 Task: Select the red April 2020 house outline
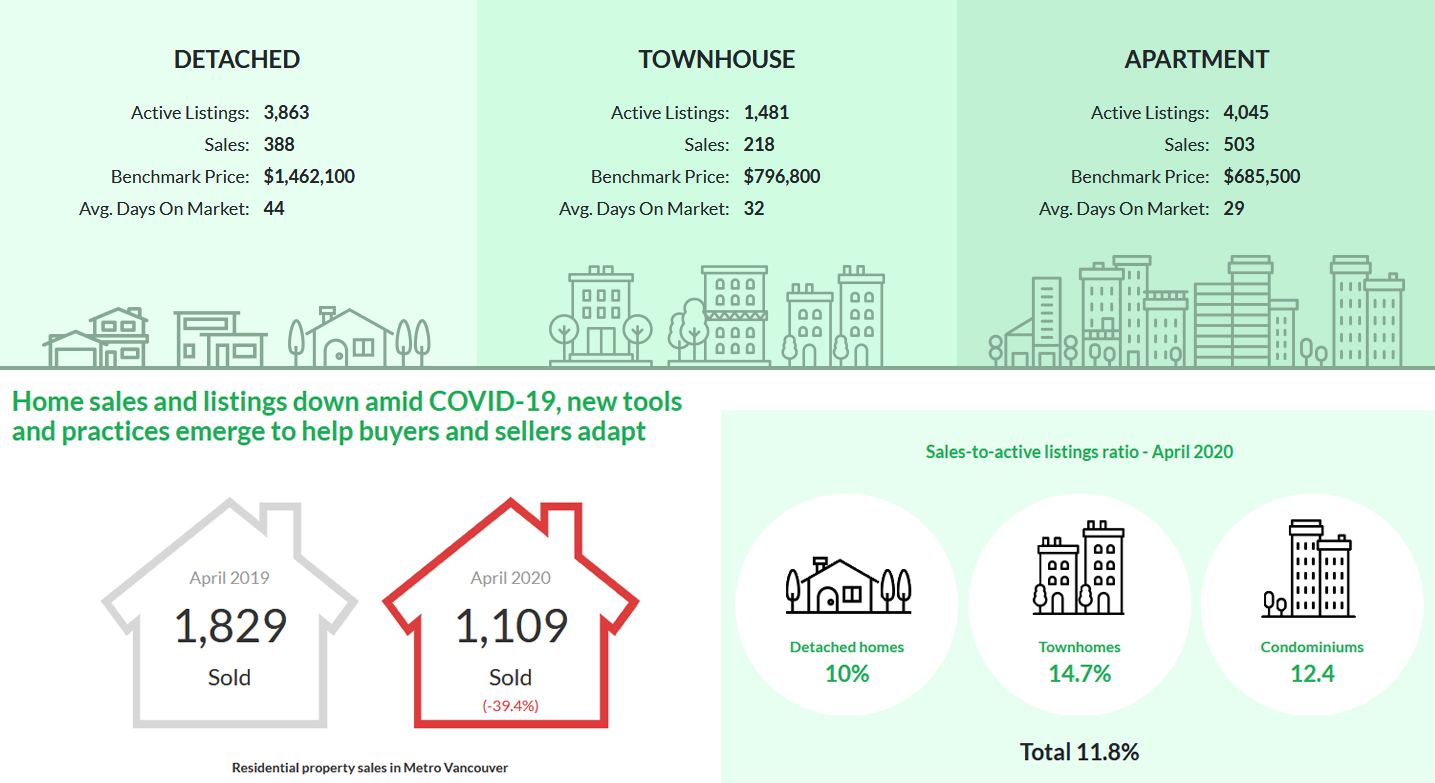[x=511, y=613]
